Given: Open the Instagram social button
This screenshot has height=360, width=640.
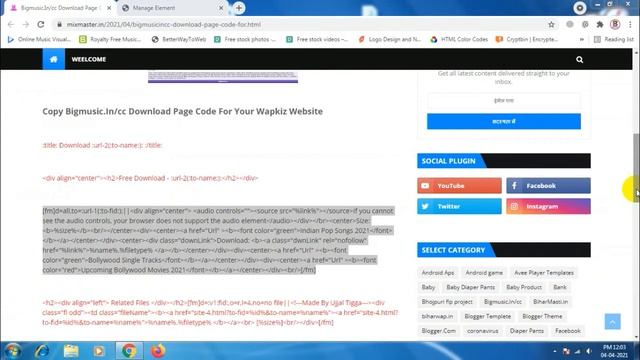Looking at the screenshot, I should (548, 206).
